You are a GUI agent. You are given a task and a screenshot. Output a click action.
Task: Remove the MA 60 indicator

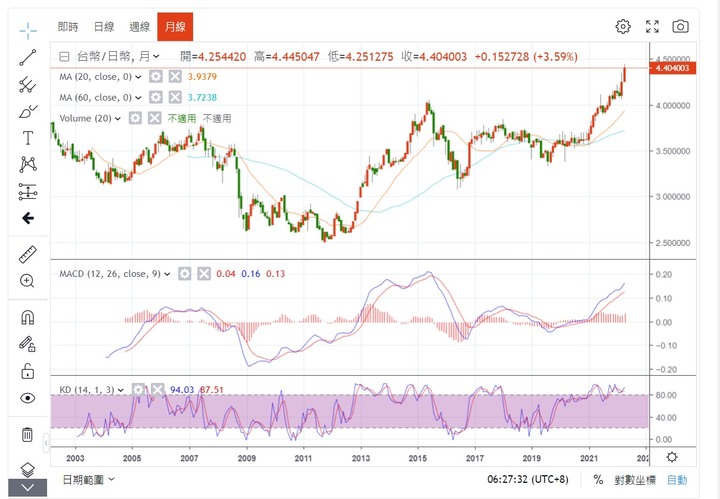pos(175,97)
